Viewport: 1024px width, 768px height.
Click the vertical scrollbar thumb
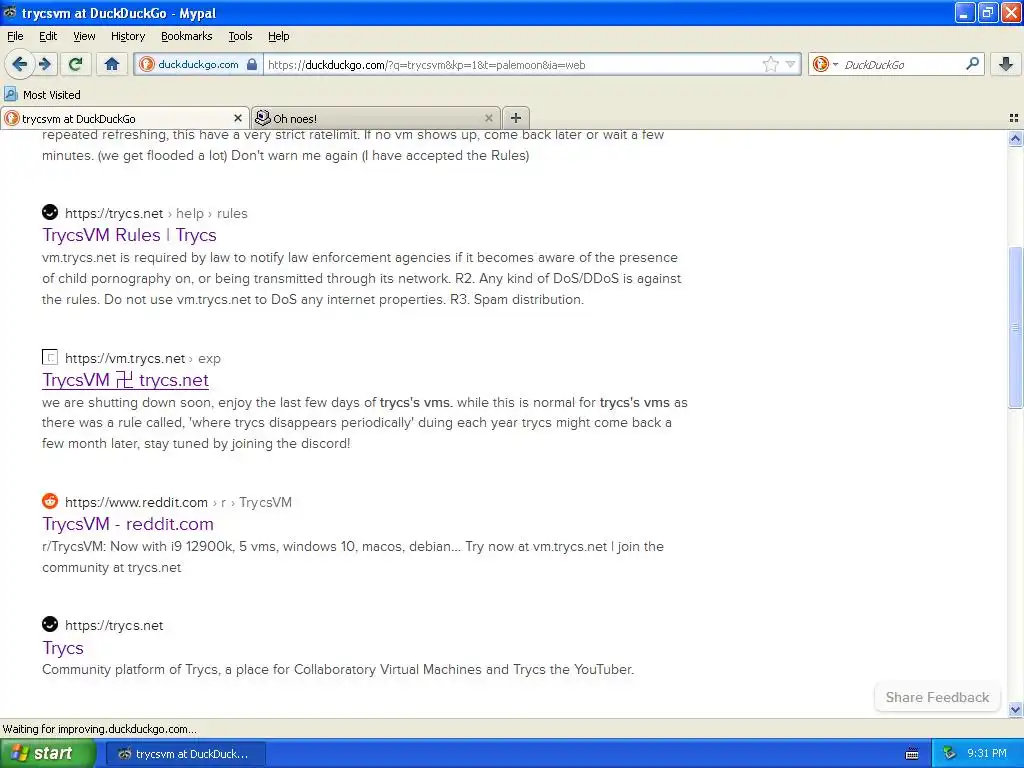click(1015, 327)
